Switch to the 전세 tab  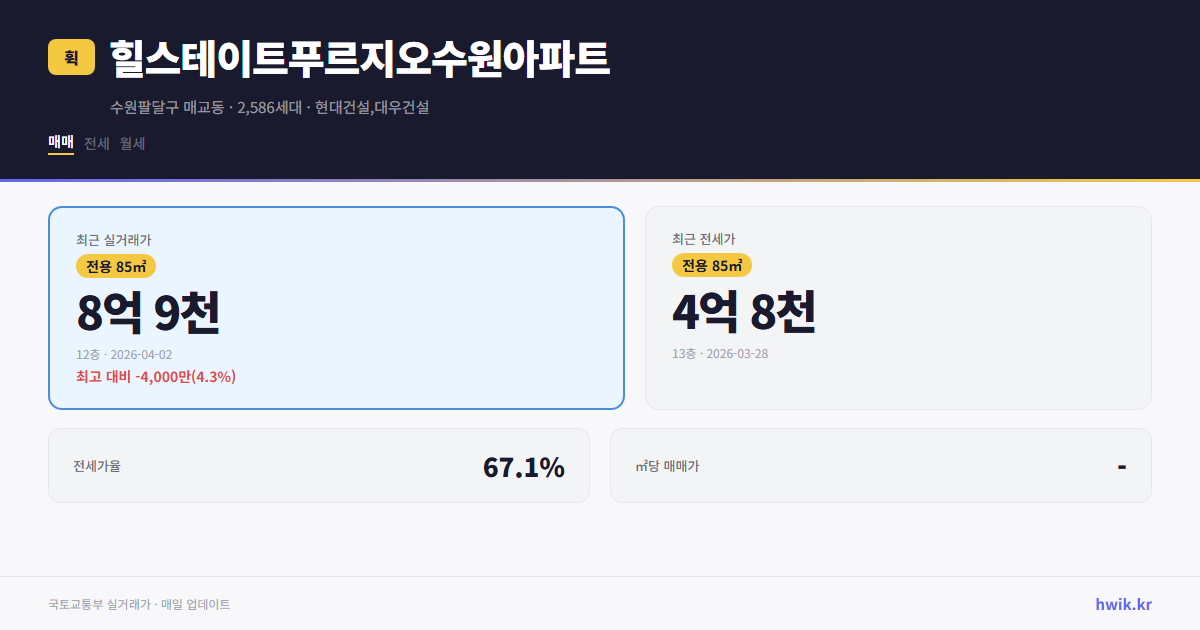(96, 143)
